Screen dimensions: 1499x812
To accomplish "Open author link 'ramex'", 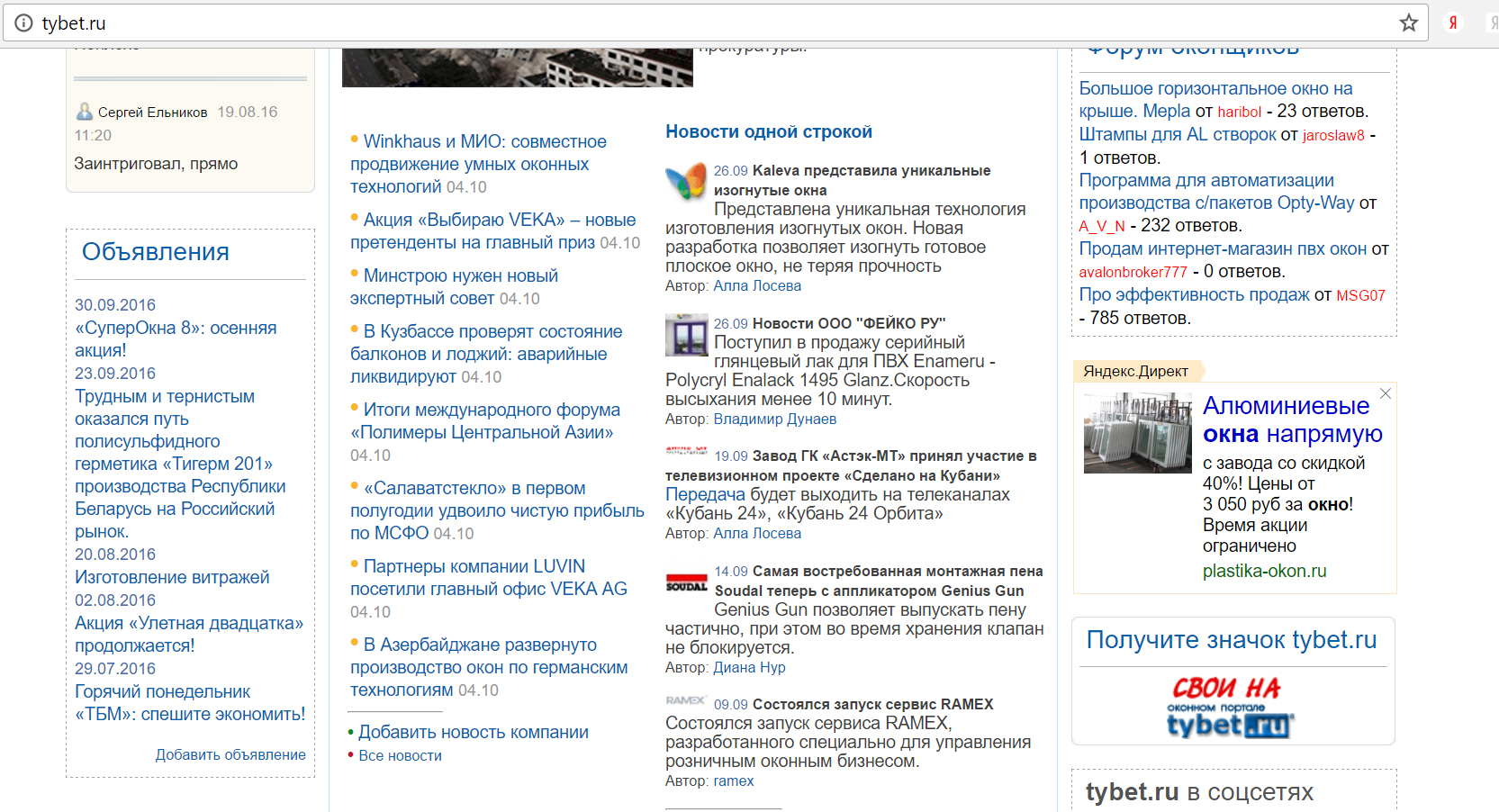I will coord(734,780).
